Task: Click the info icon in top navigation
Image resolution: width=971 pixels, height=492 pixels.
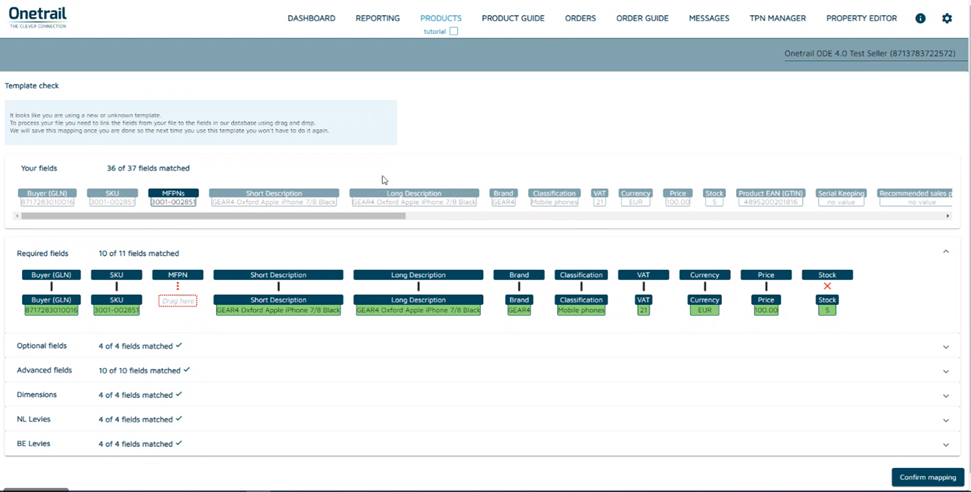Action: pyautogui.click(x=920, y=19)
